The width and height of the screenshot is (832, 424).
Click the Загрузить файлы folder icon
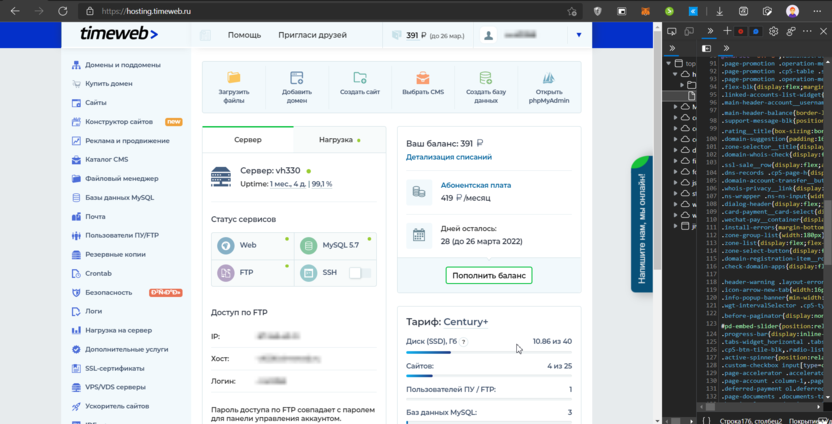(x=233, y=78)
